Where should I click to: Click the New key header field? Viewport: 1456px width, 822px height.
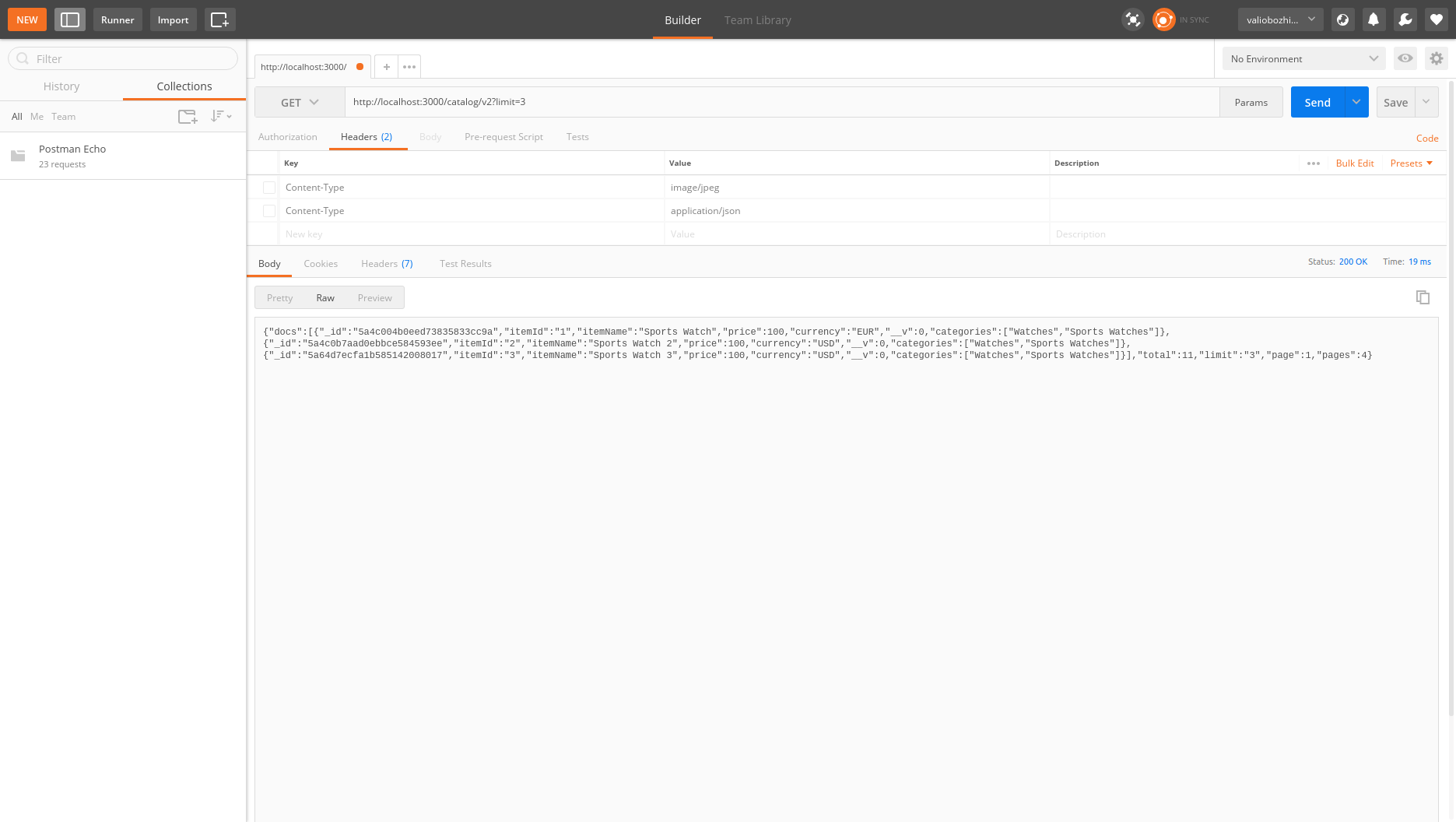coord(472,234)
